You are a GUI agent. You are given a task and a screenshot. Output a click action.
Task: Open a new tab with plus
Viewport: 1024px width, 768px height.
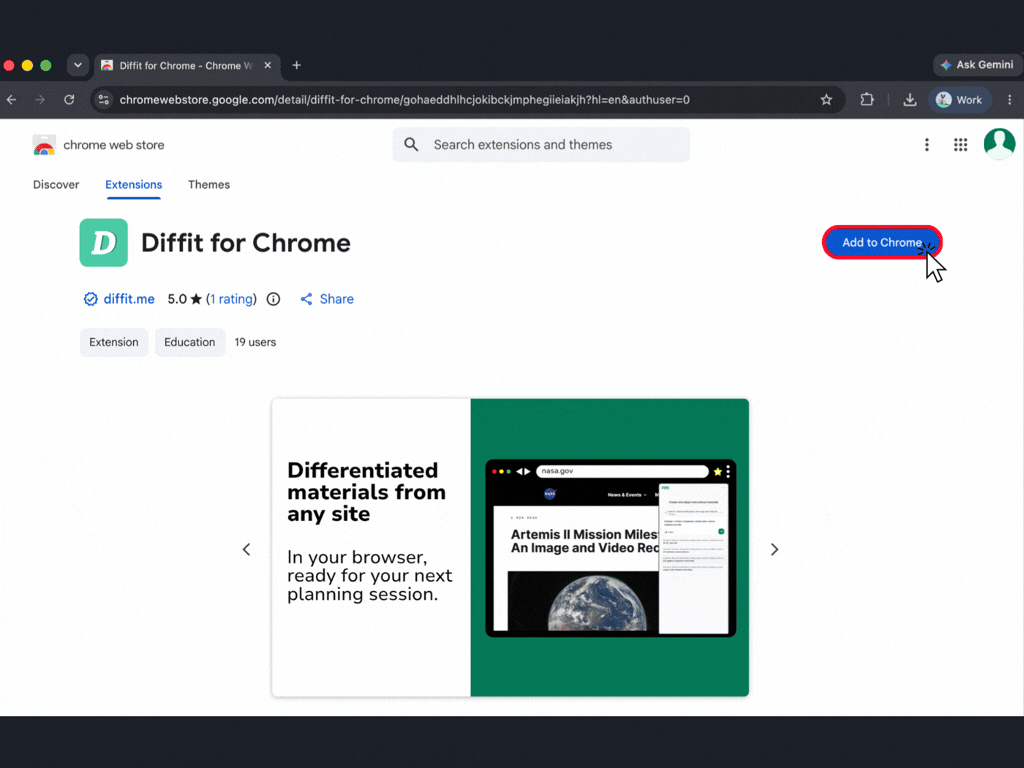(296, 65)
